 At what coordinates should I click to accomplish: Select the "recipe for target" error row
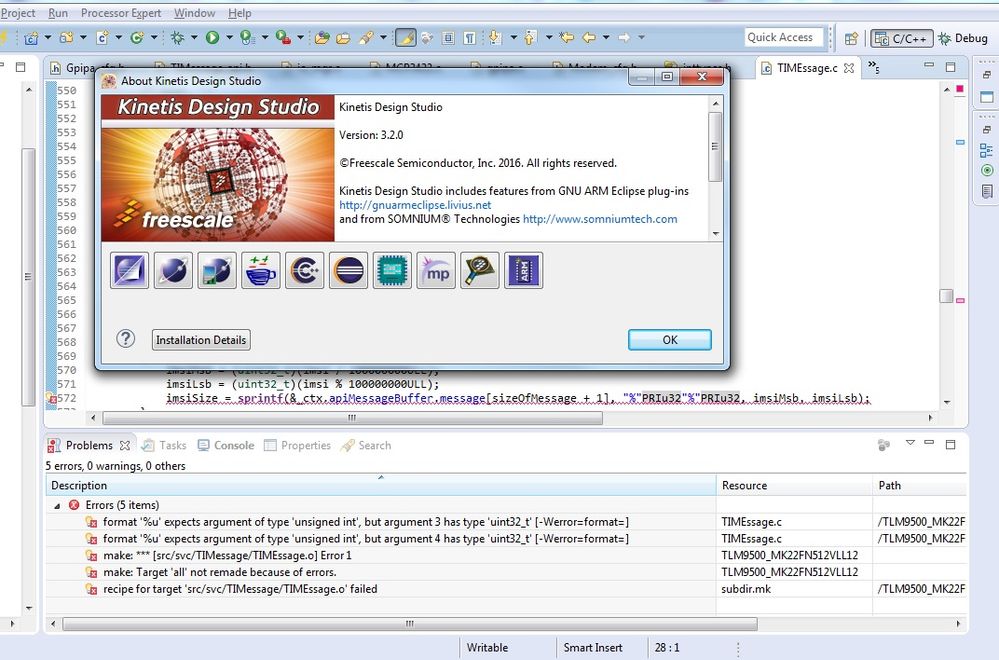(505, 589)
